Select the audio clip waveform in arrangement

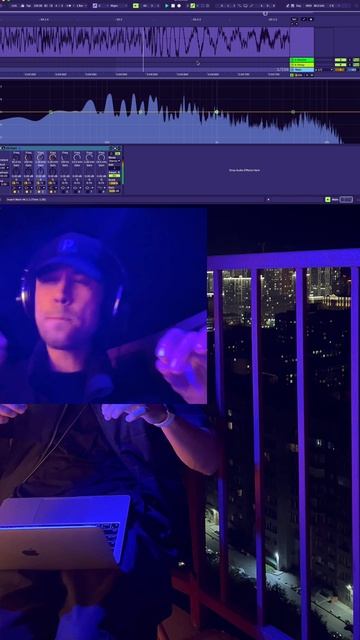point(144,42)
